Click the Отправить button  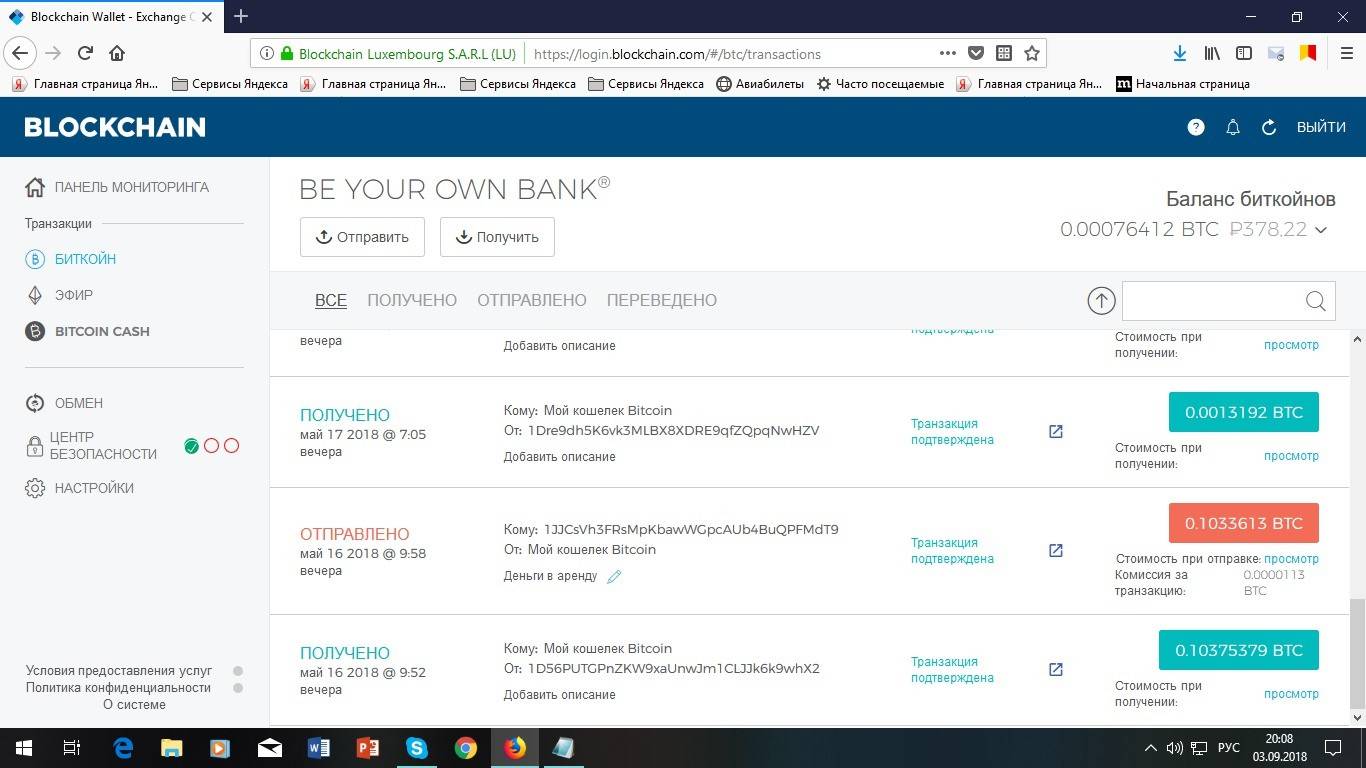[x=362, y=237]
